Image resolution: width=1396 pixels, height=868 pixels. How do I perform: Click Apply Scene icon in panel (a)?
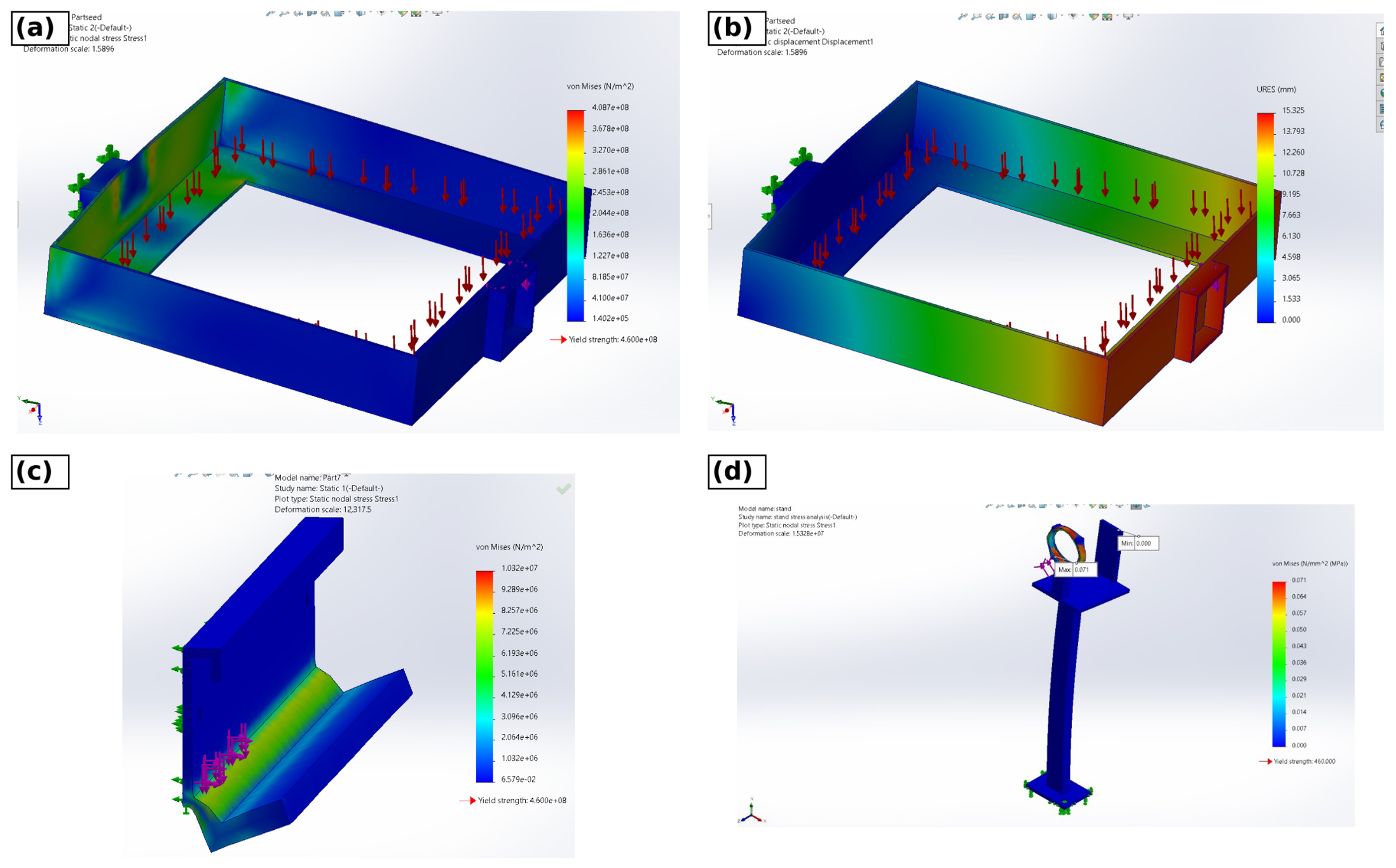(x=416, y=13)
